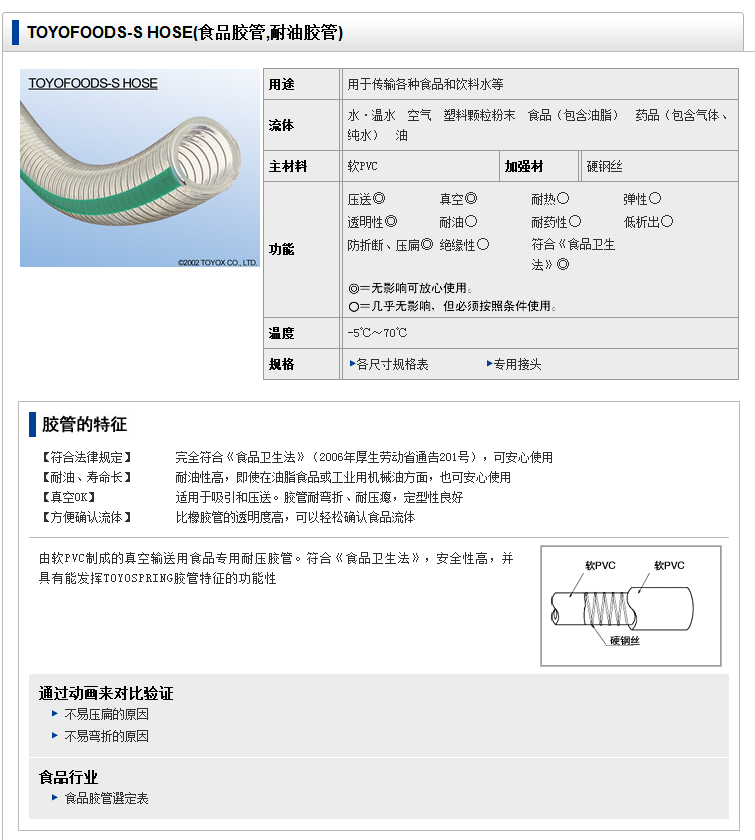Click the 真空◎ function entry

tap(459, 199)
